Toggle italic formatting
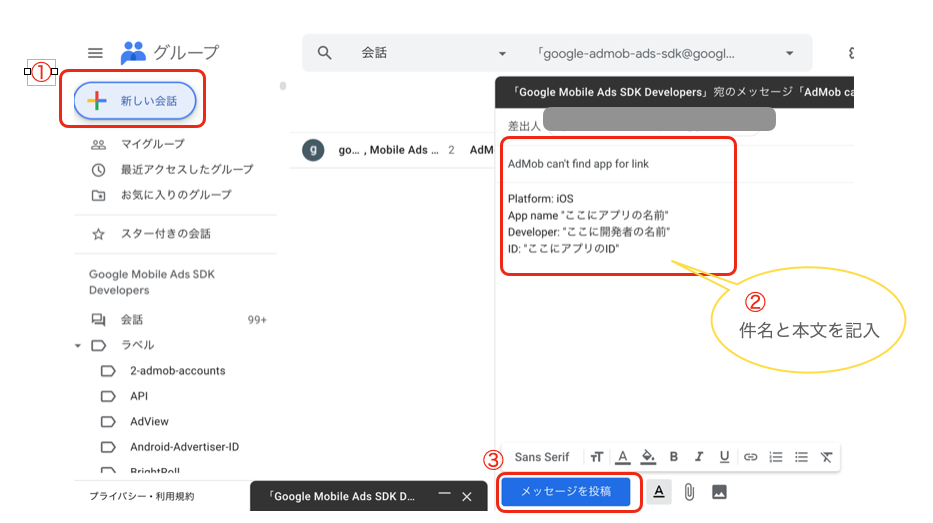933x523 pixels. [x=699, y=457]
